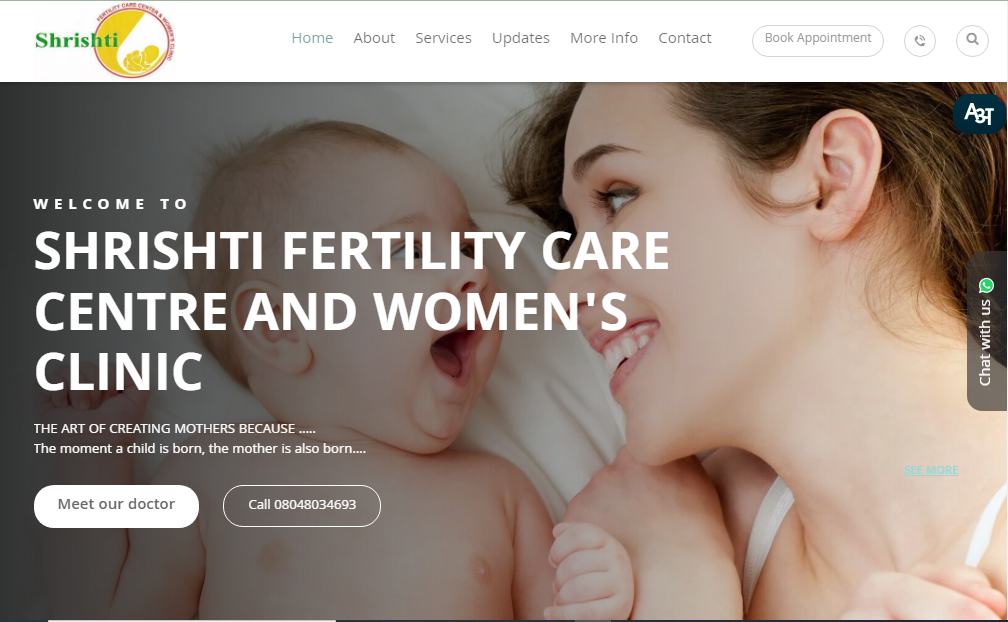Go to the Home menu item
This screenshot has height=622, width=1008.
coord(312,38)
